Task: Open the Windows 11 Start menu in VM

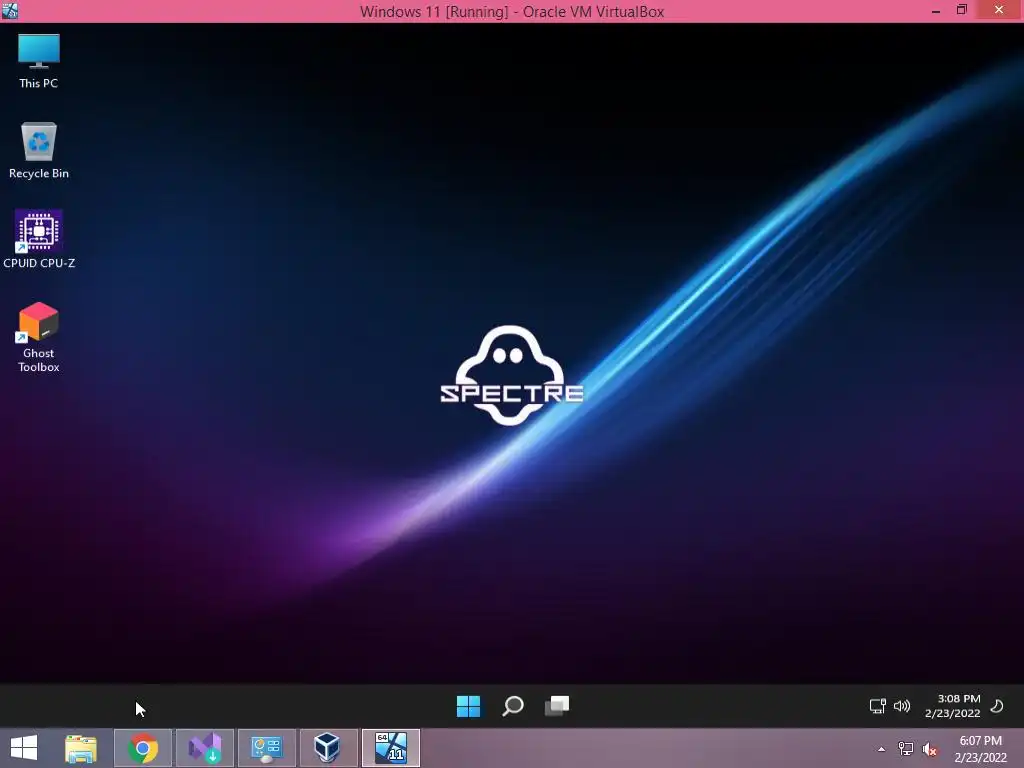Action: click(468, 706)
